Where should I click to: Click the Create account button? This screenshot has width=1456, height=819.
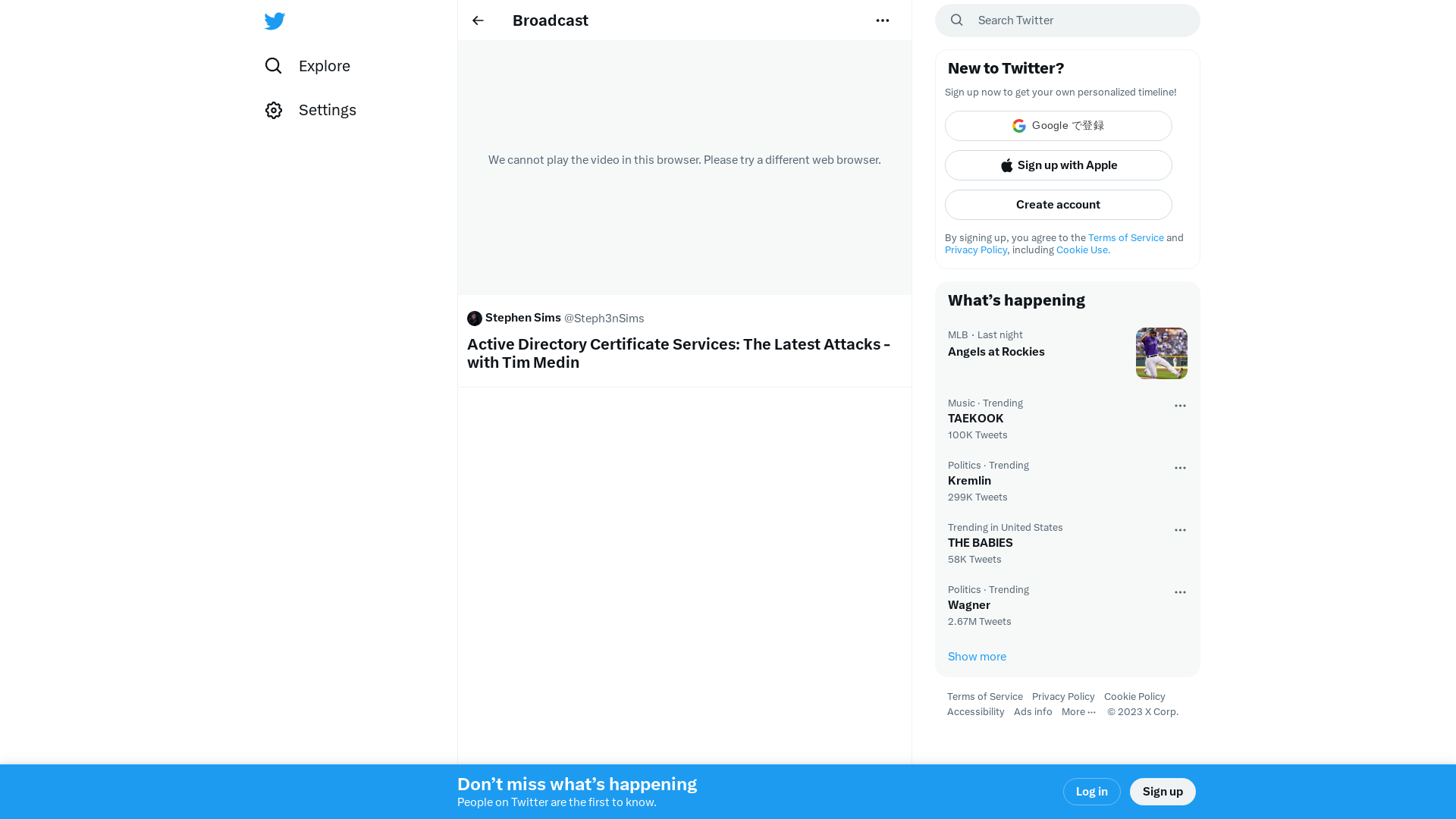point(1059,205)
